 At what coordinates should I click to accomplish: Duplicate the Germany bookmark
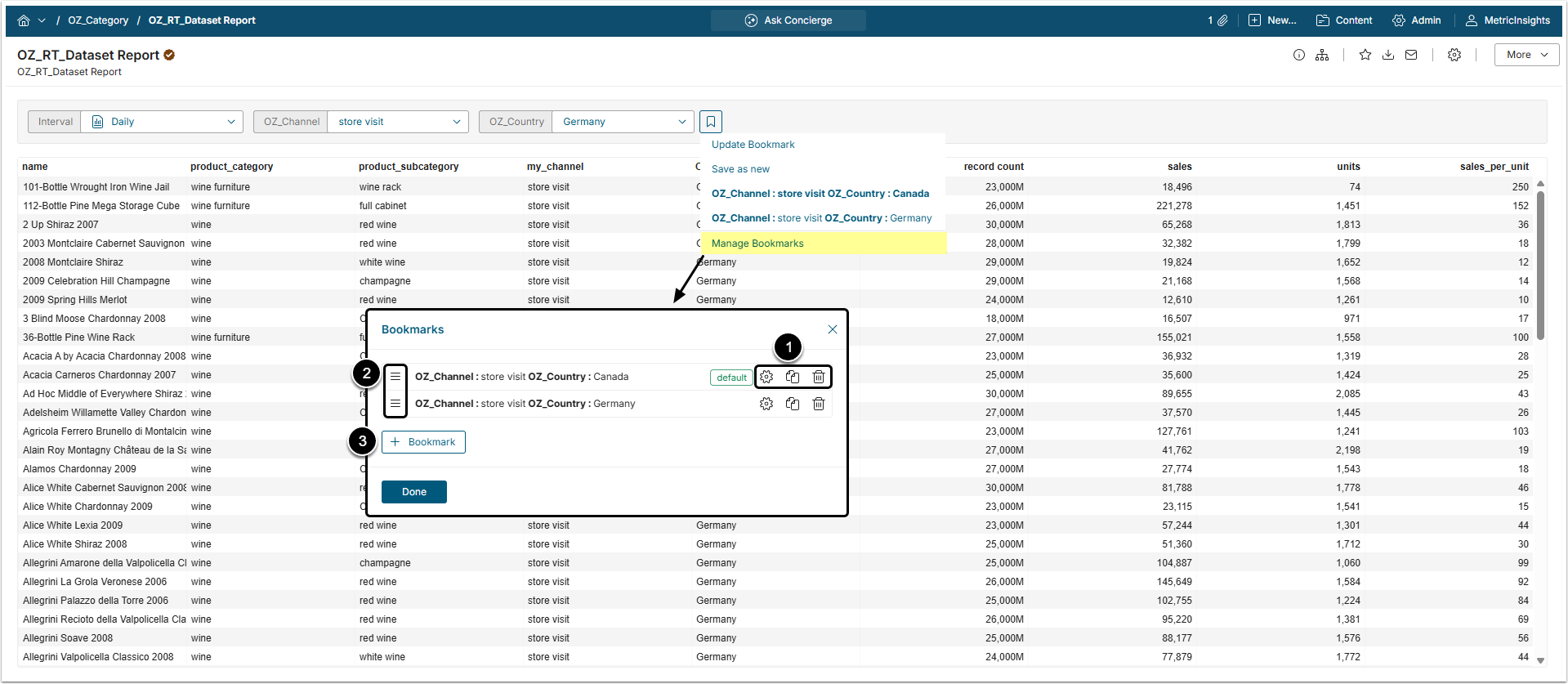[x=793, y=404]
